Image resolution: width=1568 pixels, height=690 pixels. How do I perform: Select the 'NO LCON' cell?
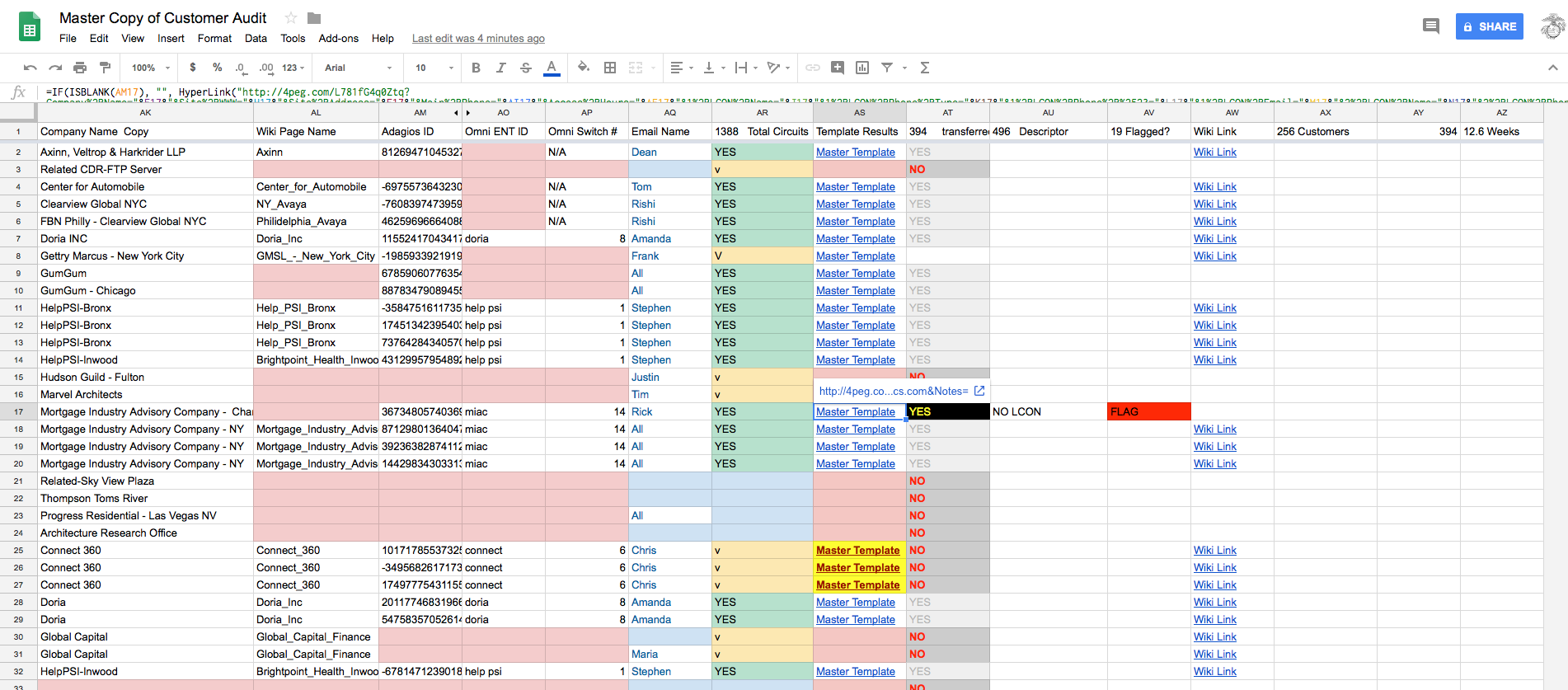[x=1048, y=411]
